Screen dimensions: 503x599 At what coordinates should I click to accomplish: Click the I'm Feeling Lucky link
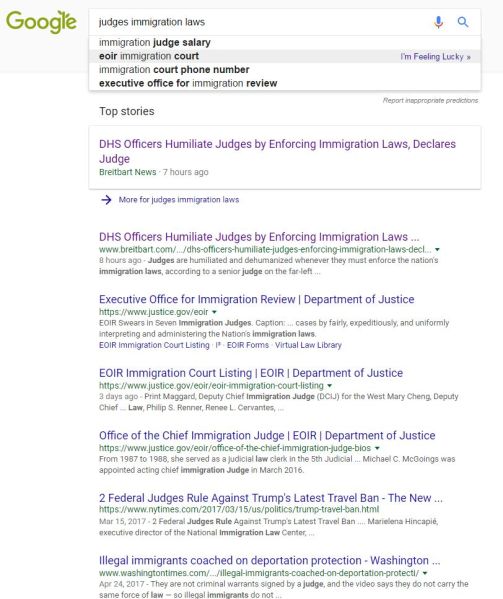pyautogui.click(x=435, y=57)
